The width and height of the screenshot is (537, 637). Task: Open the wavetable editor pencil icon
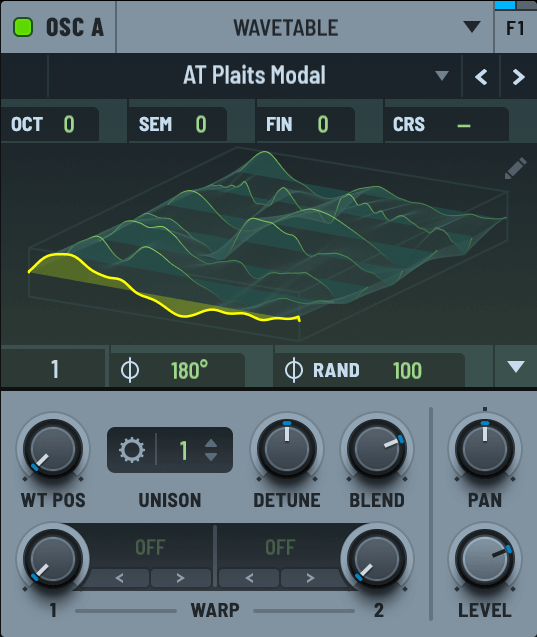tap(515, 168)
